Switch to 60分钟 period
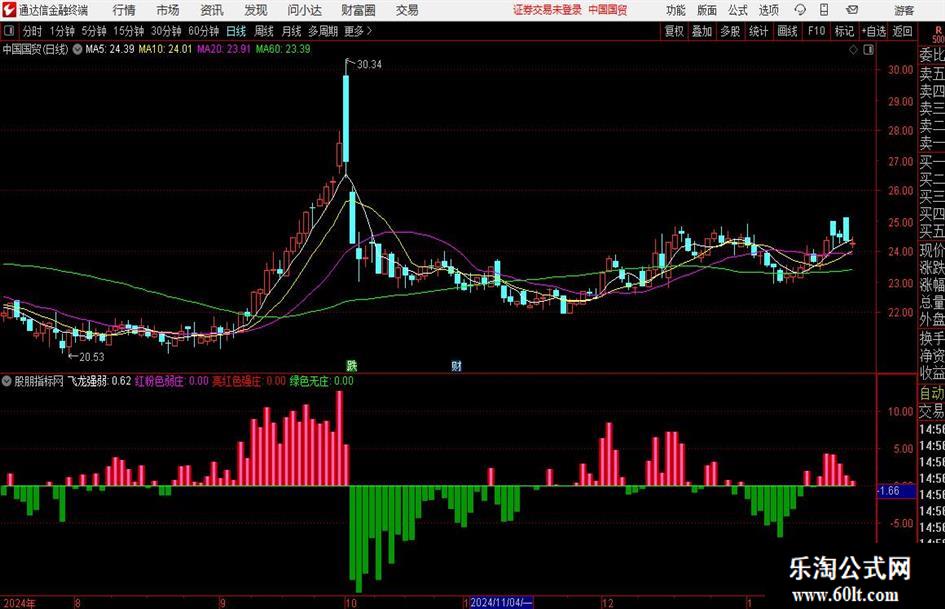This screenshot has height=609, width=945. (204, 31)
